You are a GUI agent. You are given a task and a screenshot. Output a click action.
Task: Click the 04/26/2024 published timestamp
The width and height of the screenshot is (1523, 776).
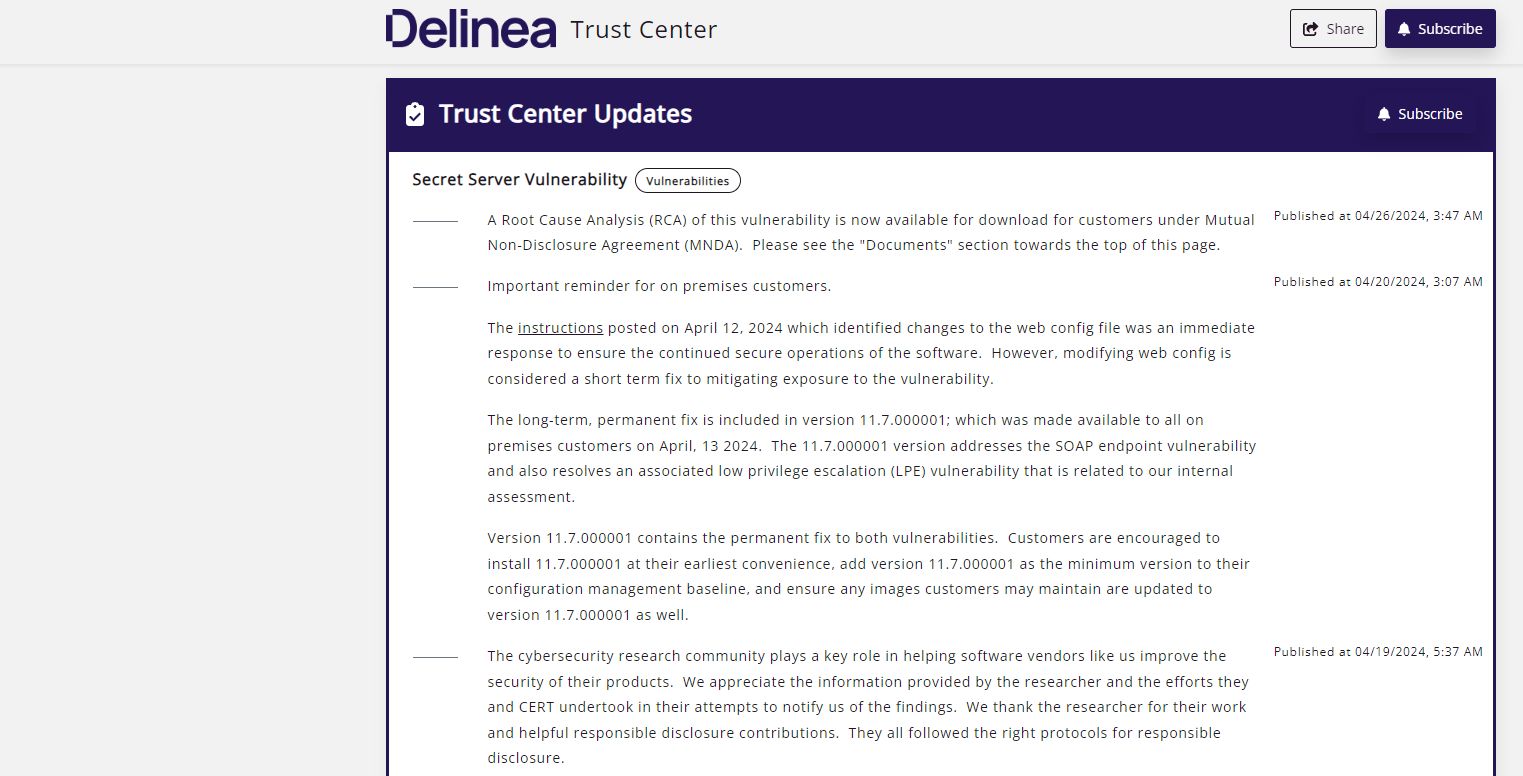[x=1378, y=215]
